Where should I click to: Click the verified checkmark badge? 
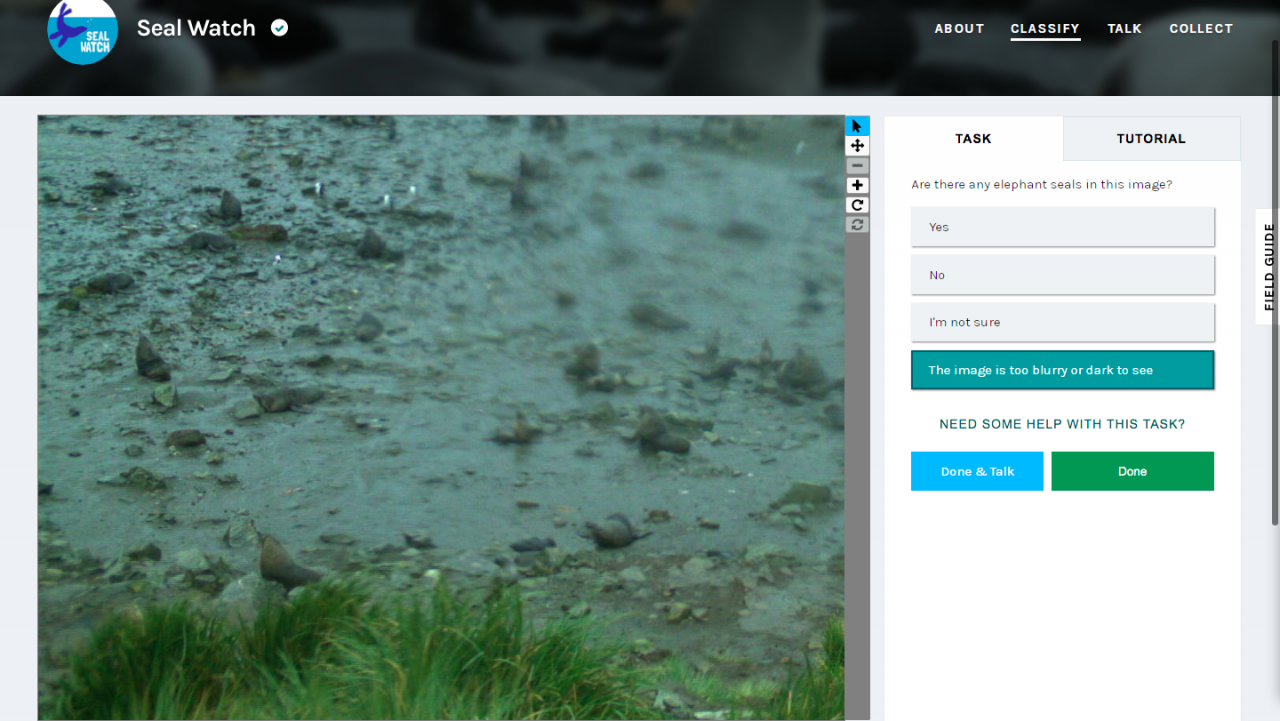point(280,28)
